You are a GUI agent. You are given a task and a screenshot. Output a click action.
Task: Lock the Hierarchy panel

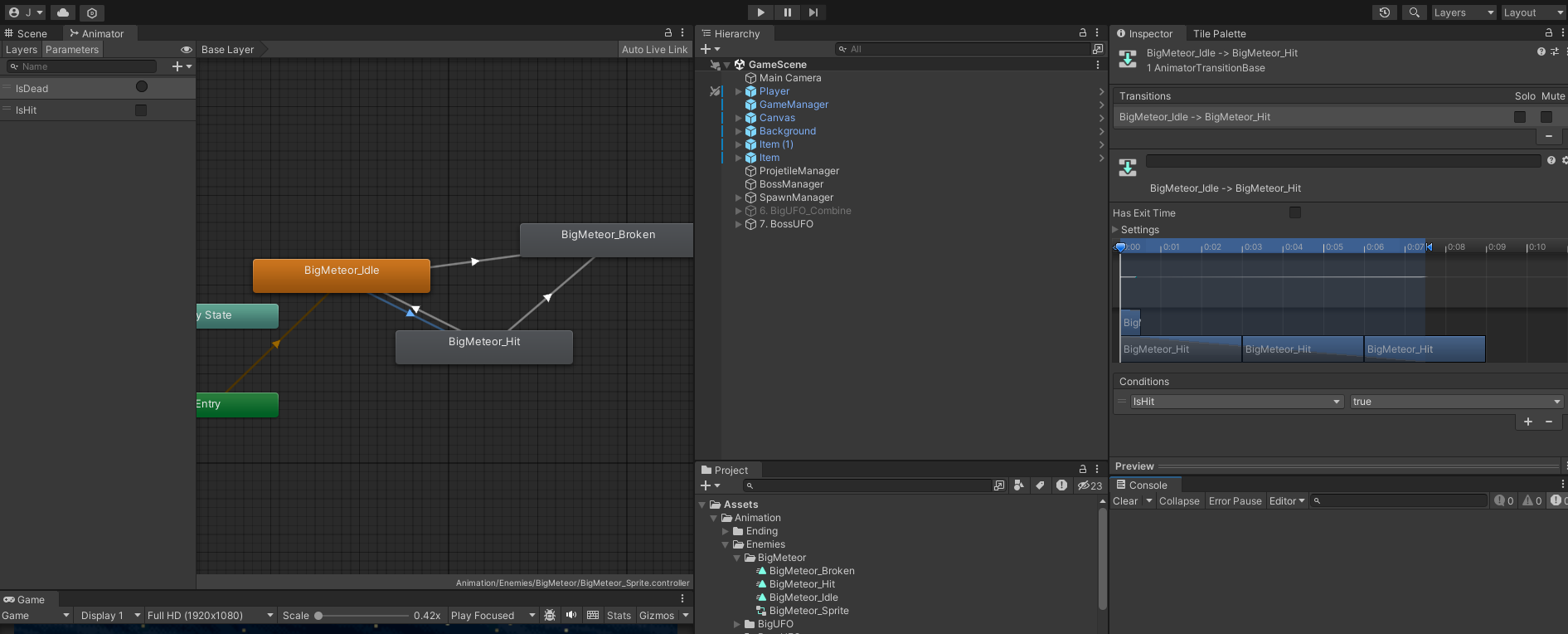pyautogui.click(x=1082, y=33)
